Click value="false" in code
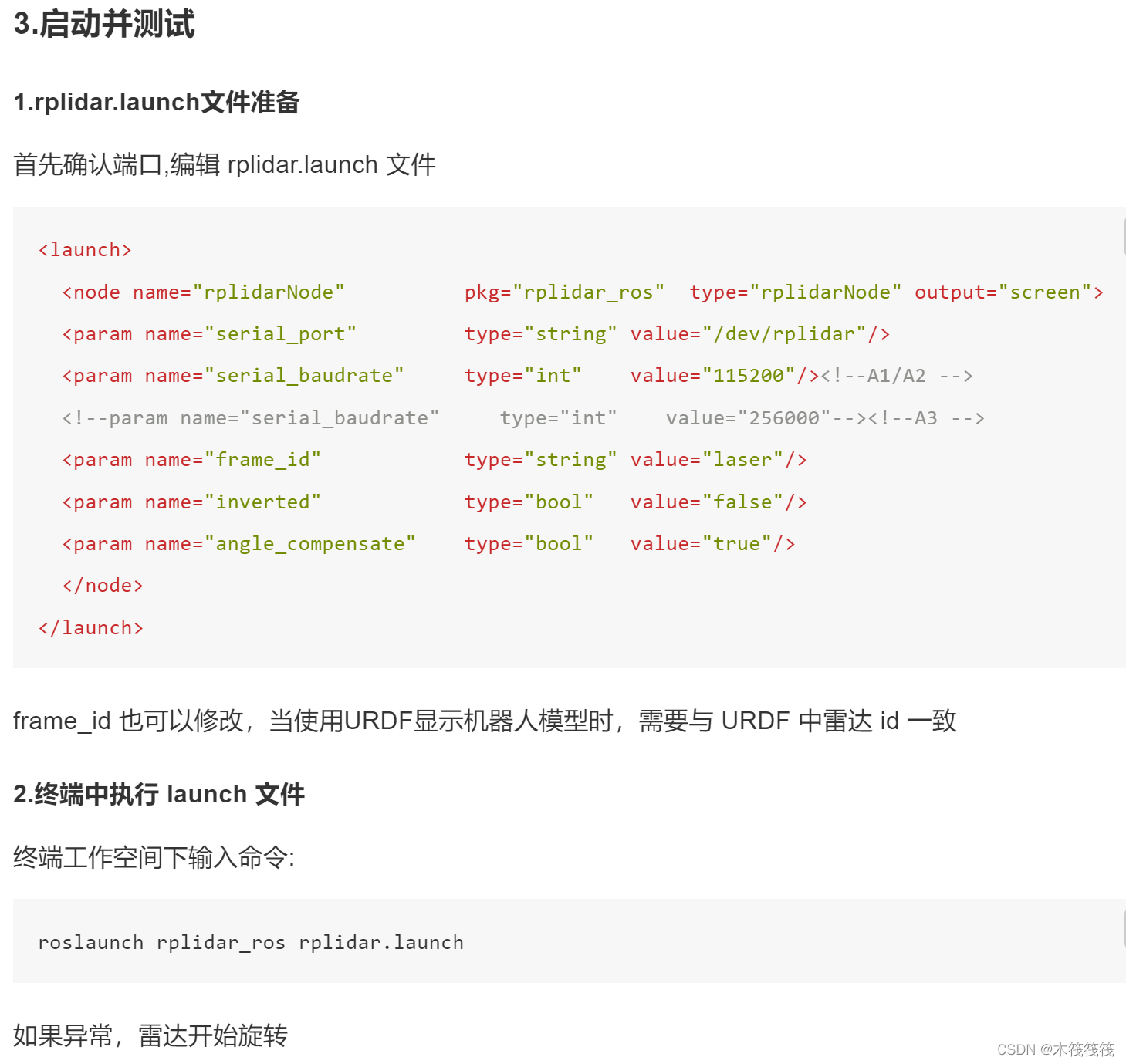 [x=707, y=502]
